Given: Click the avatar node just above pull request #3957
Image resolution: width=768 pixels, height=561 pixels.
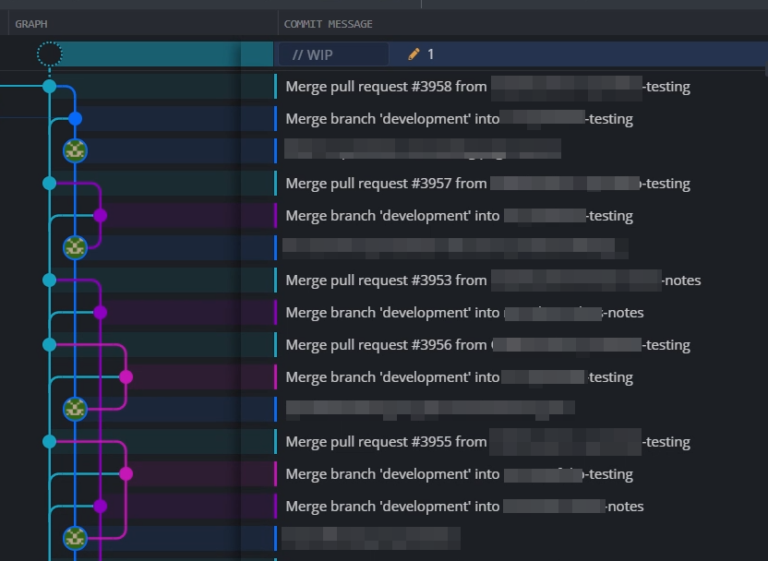Looking at the screenshot, I should click(75, 151).
